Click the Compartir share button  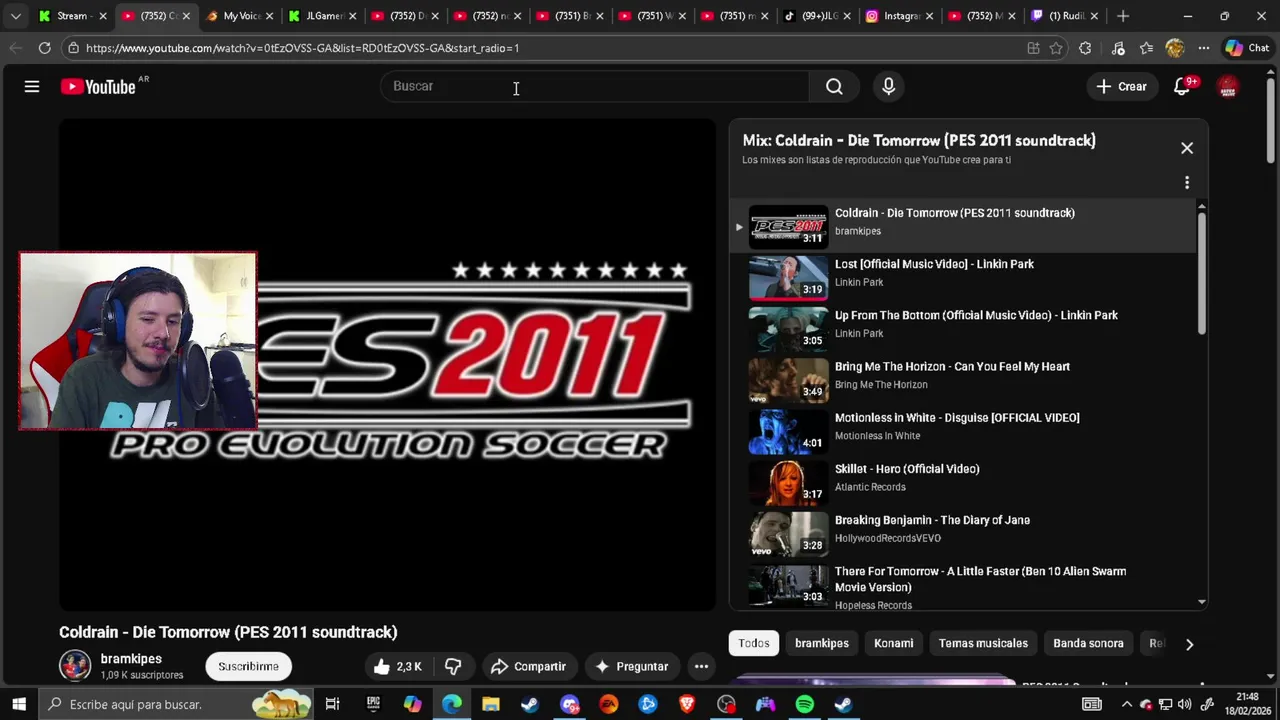coord(528,666)
